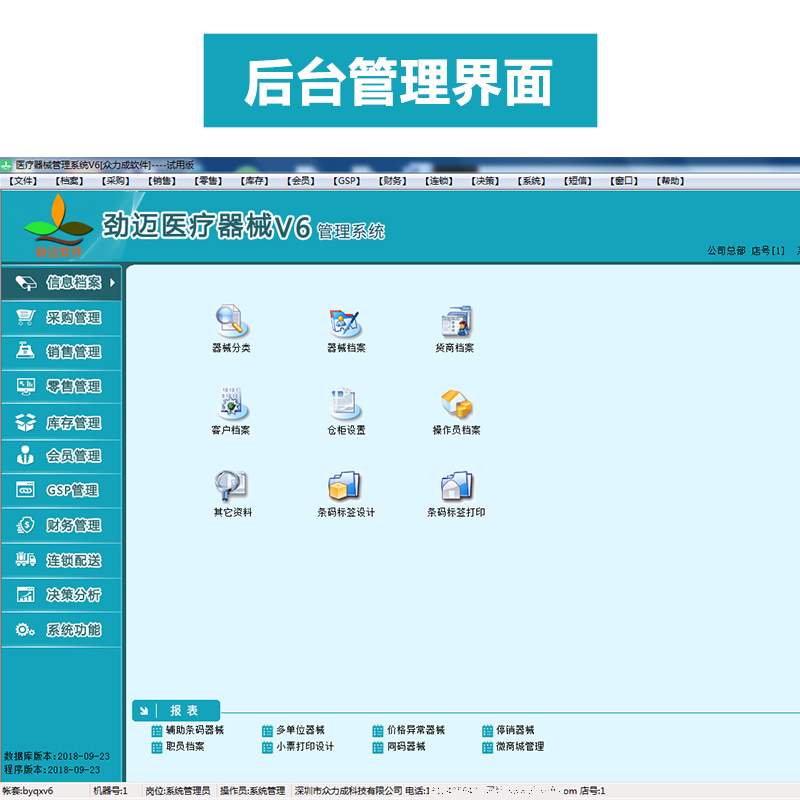The image size is (800, 800).
Task: Select 连锁配送 in the sidebar
Action: 61,560
